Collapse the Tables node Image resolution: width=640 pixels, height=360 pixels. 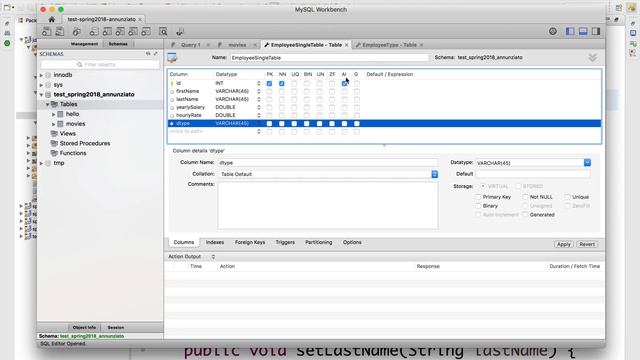(x=47, y=104)
